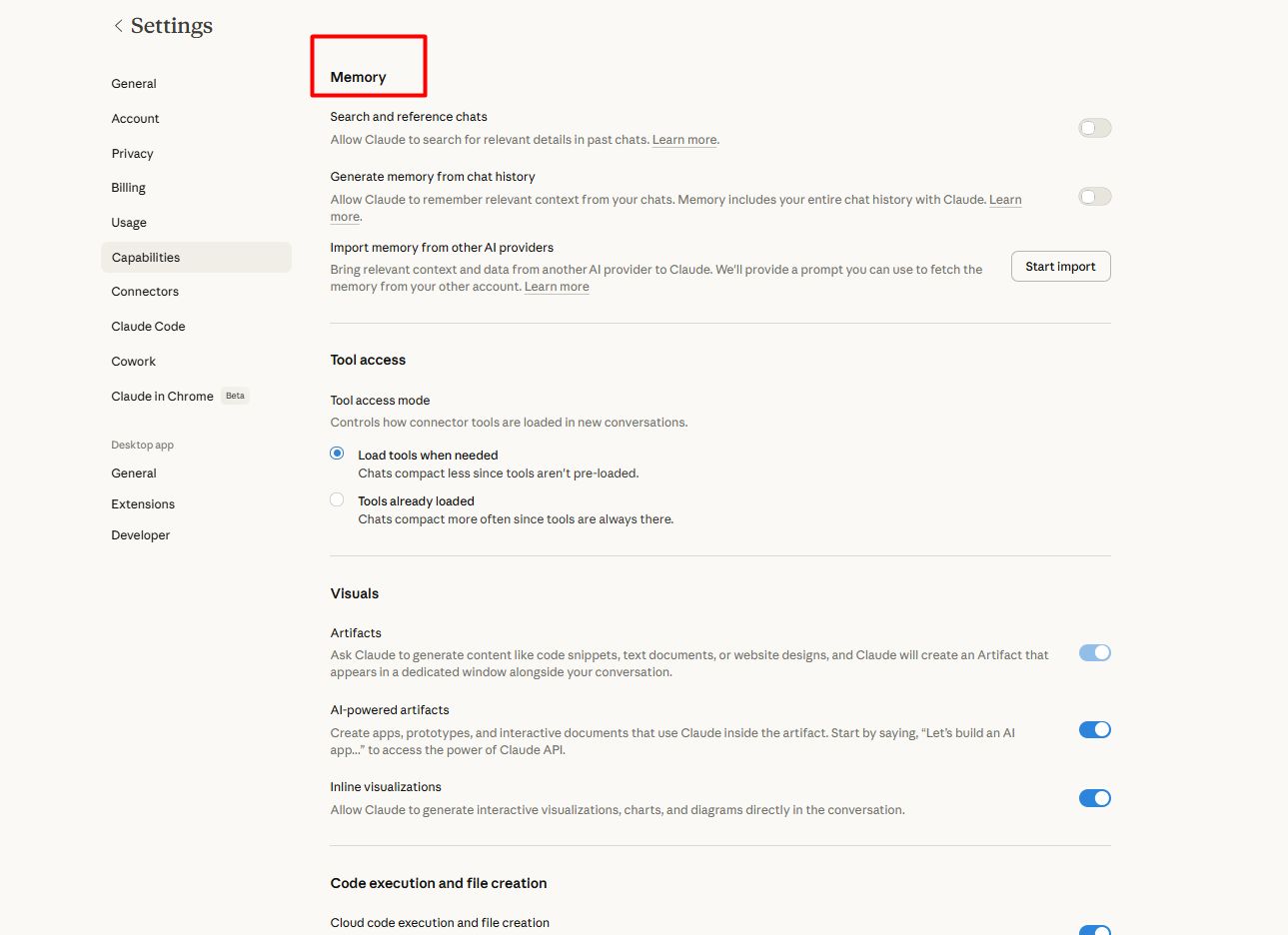
Task: Click the Visuals section heading
Action: tap(355, 593)
